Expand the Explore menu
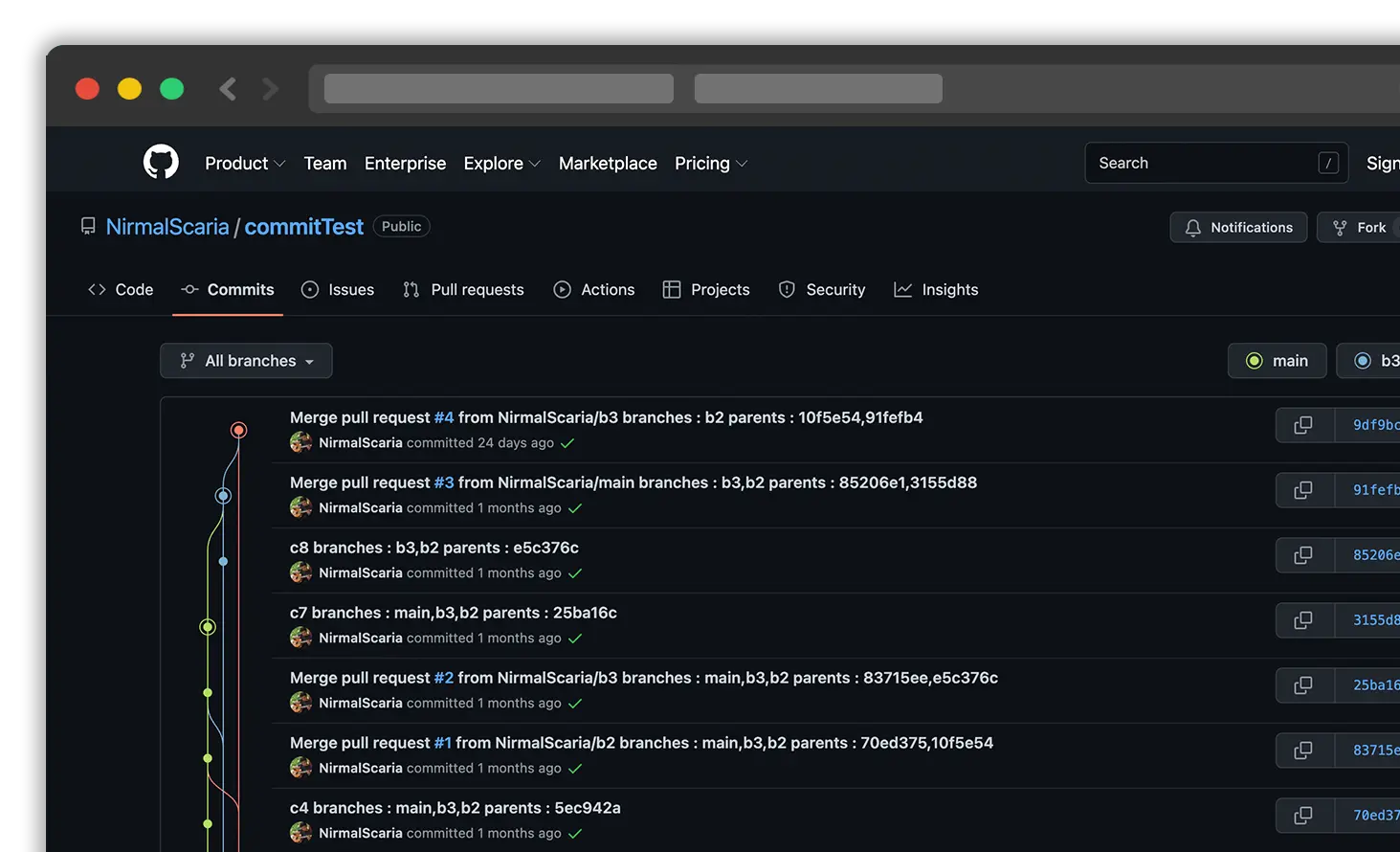Image resolution: width=1400 pixels, height=852 pixels. pyautogui.click(x=501, y=164)
